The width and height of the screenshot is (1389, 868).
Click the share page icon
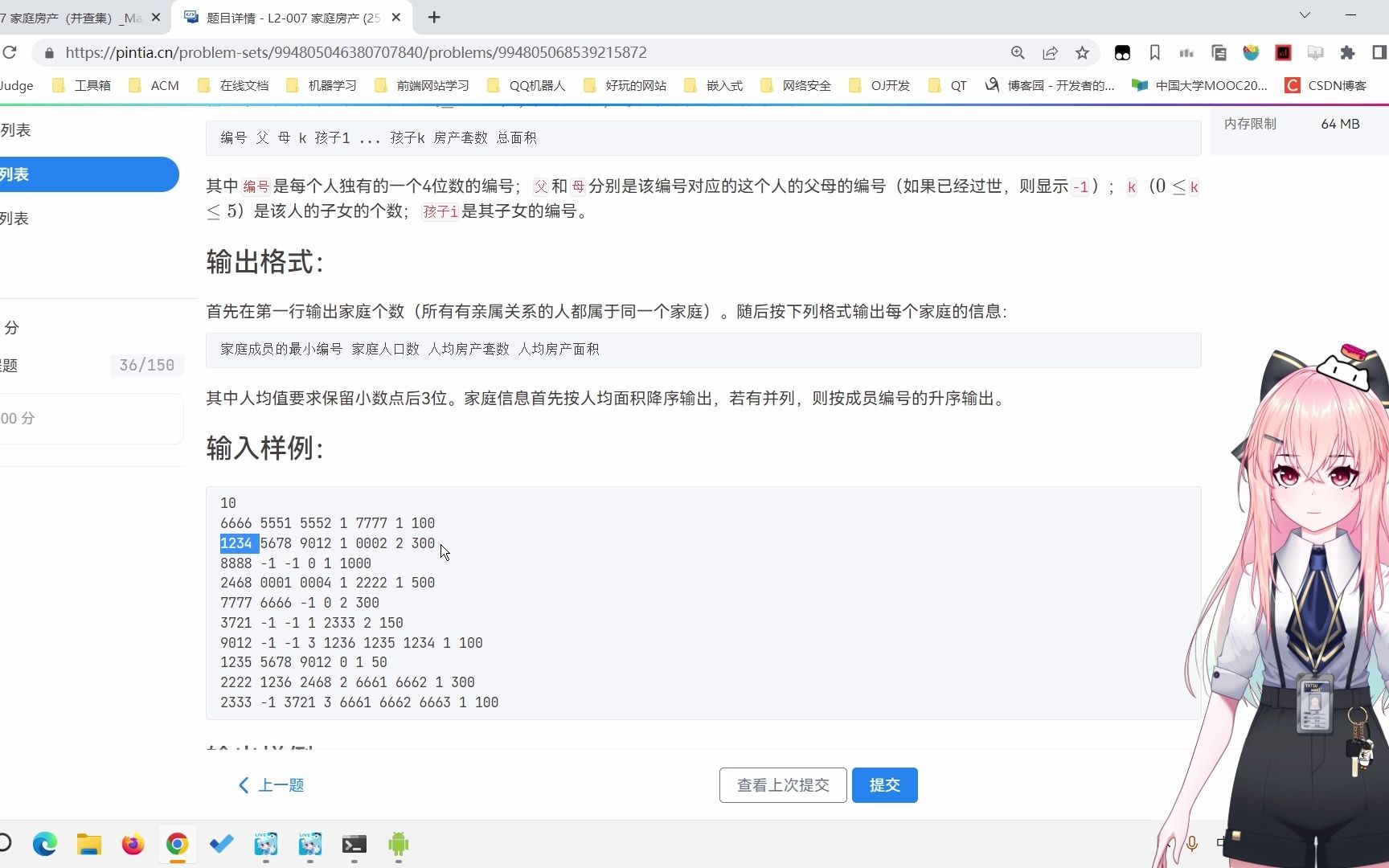[1050, 52]
